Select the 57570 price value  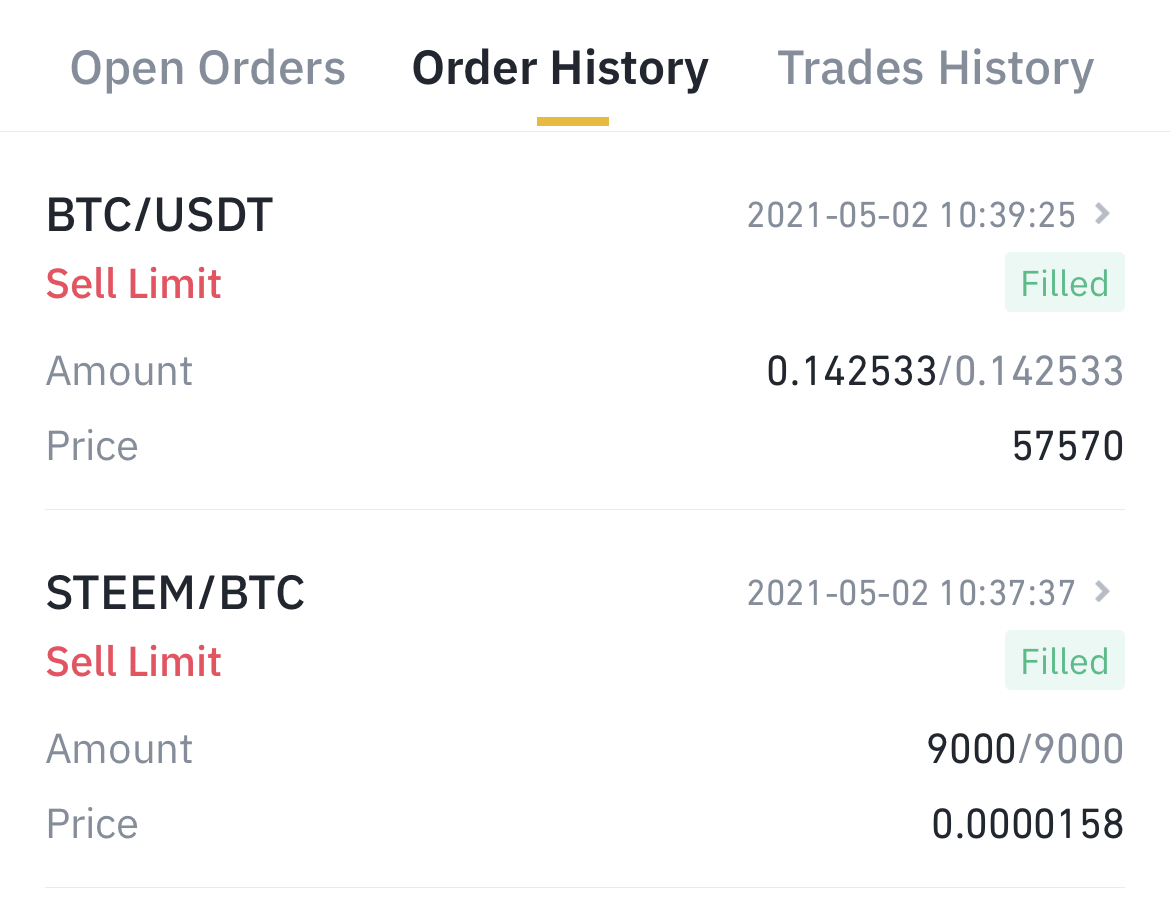click(1068, 446)
